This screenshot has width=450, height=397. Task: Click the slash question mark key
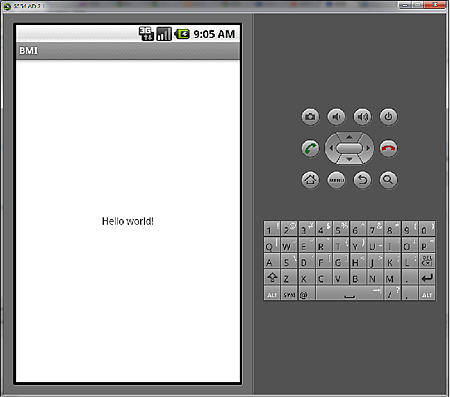(392, 293)
